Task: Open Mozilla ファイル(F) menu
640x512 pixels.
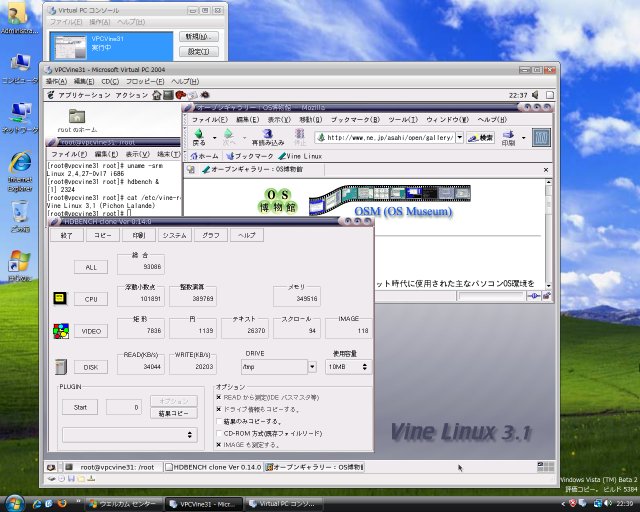Action: [209, 120]
